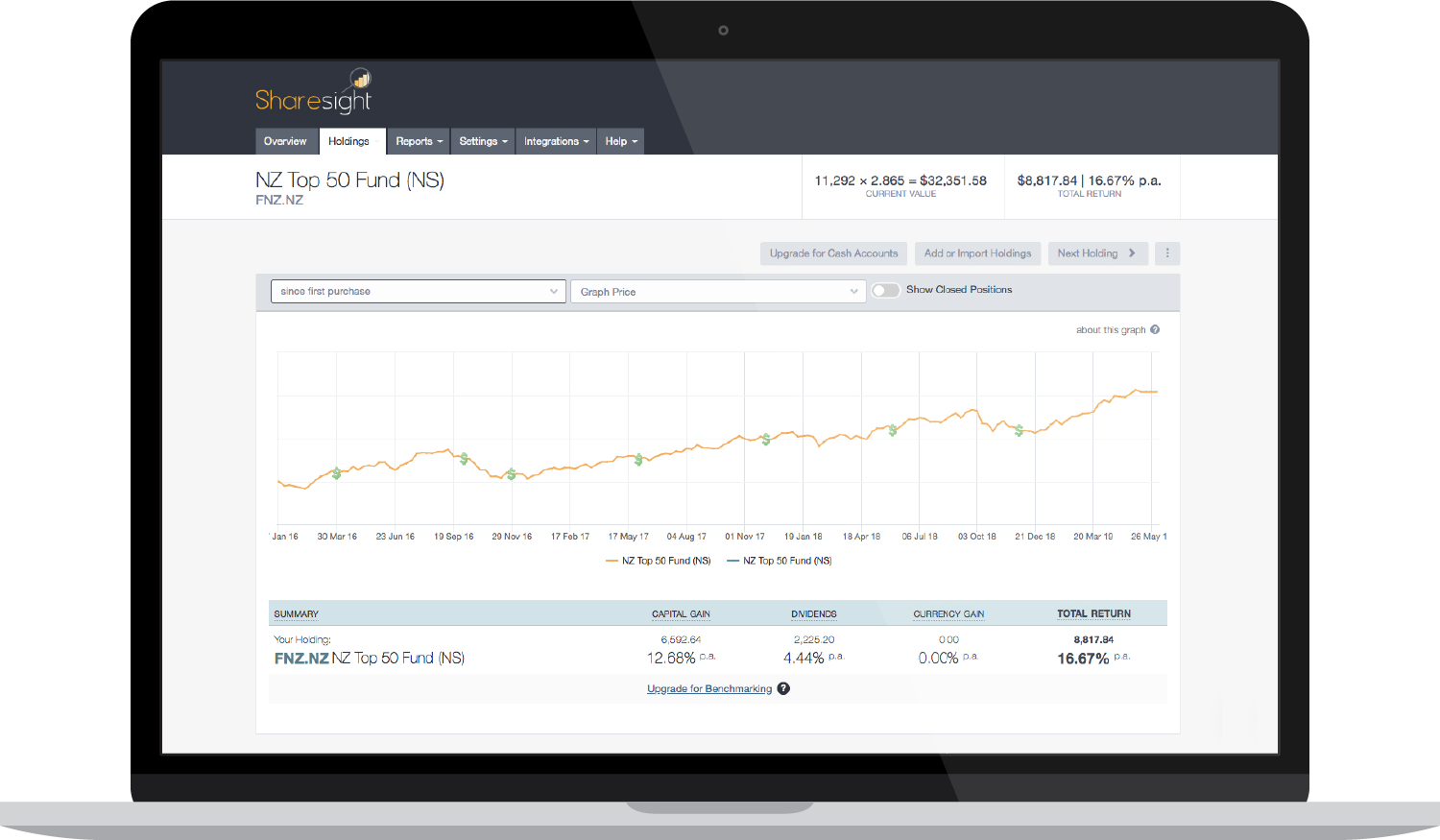
Task: Click the dividend marker near 01 Nov 17
Action: coord(766,439)
